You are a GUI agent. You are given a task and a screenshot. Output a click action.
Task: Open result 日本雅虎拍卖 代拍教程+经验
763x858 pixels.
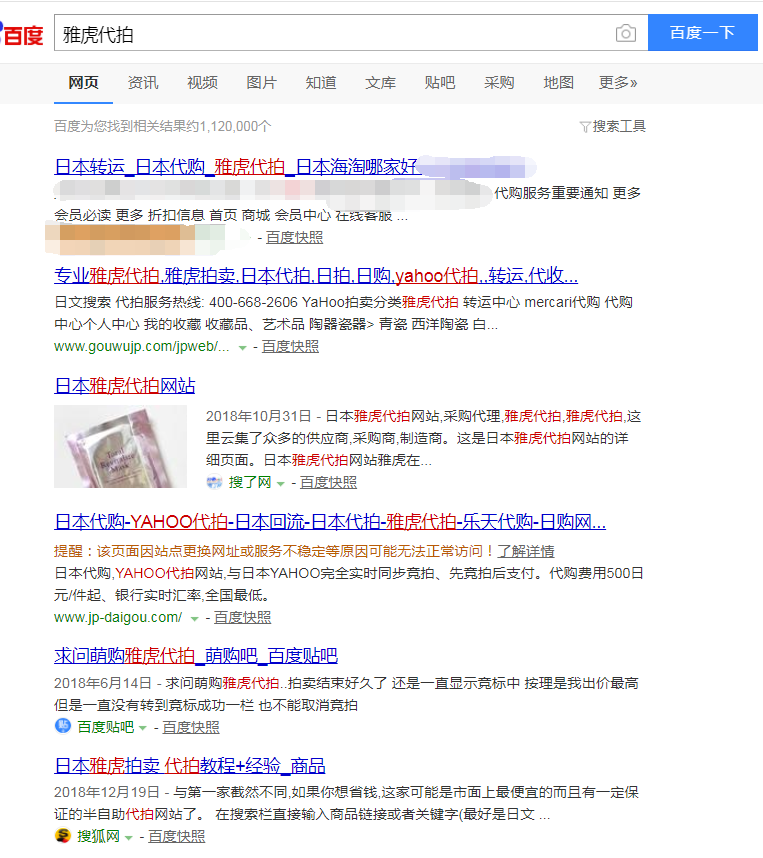click(x=189, y=766)
